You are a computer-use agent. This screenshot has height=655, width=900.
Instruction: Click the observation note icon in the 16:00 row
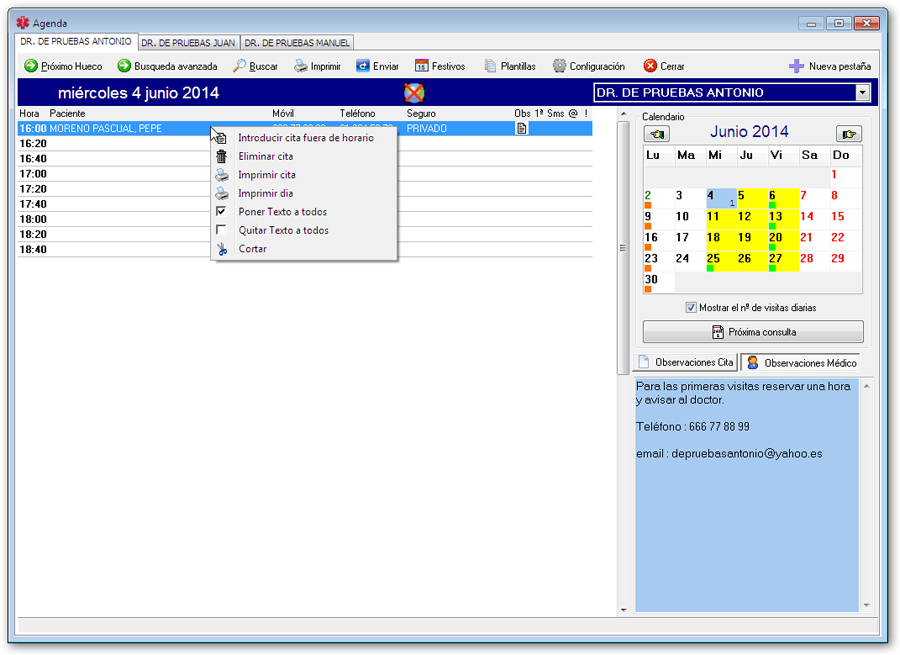(521, 128)
